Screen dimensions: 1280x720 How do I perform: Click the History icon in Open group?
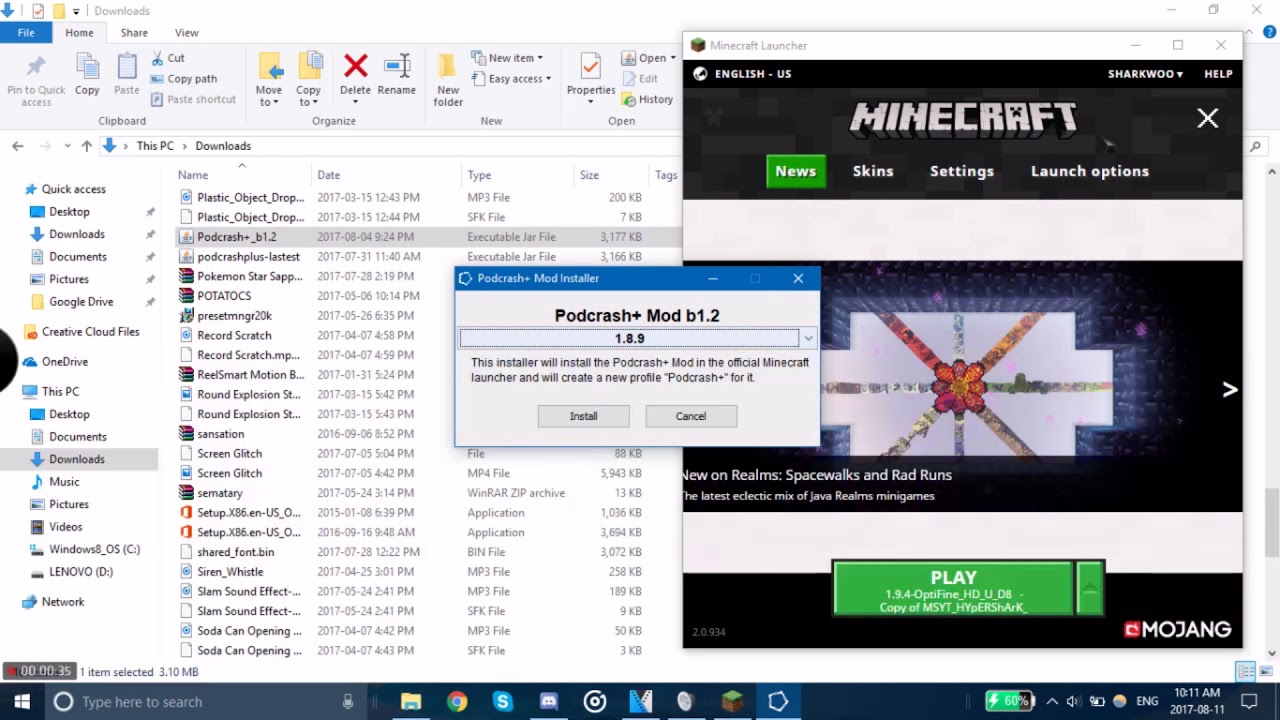pos(629,100)
